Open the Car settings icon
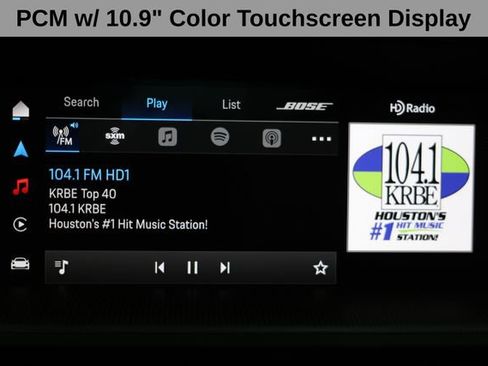488x366 pixels. (x=20, y=263)
